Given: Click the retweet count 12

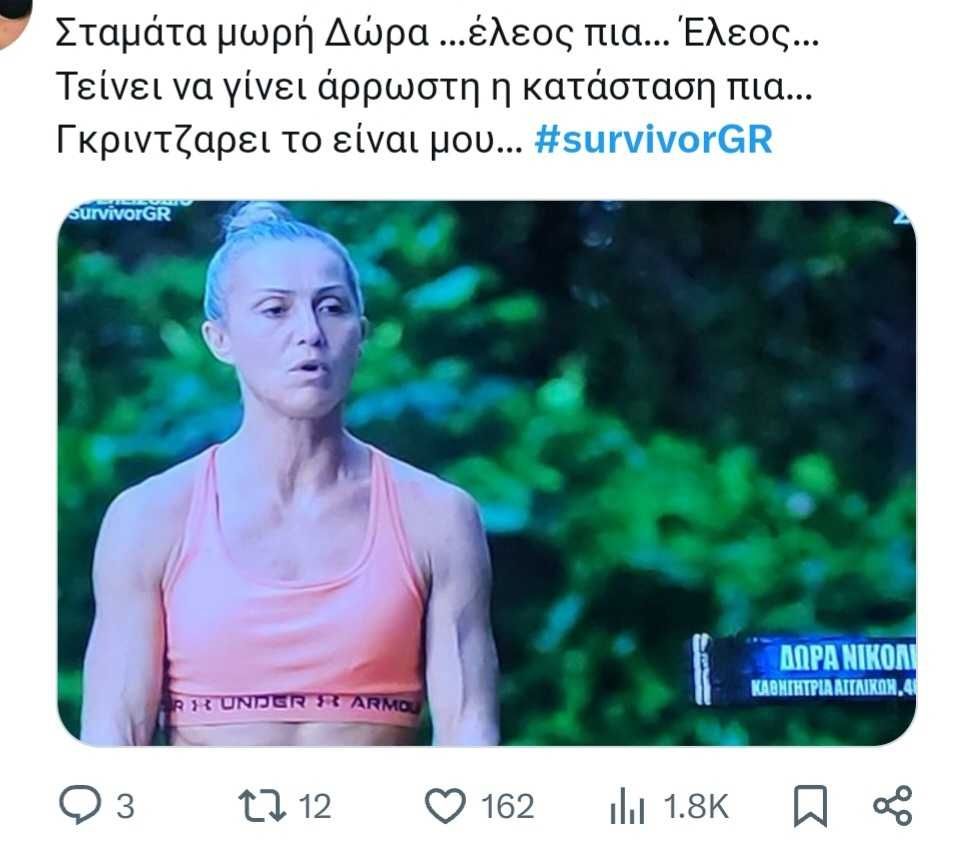Looking at the screenshot, I should coord(315,806).
